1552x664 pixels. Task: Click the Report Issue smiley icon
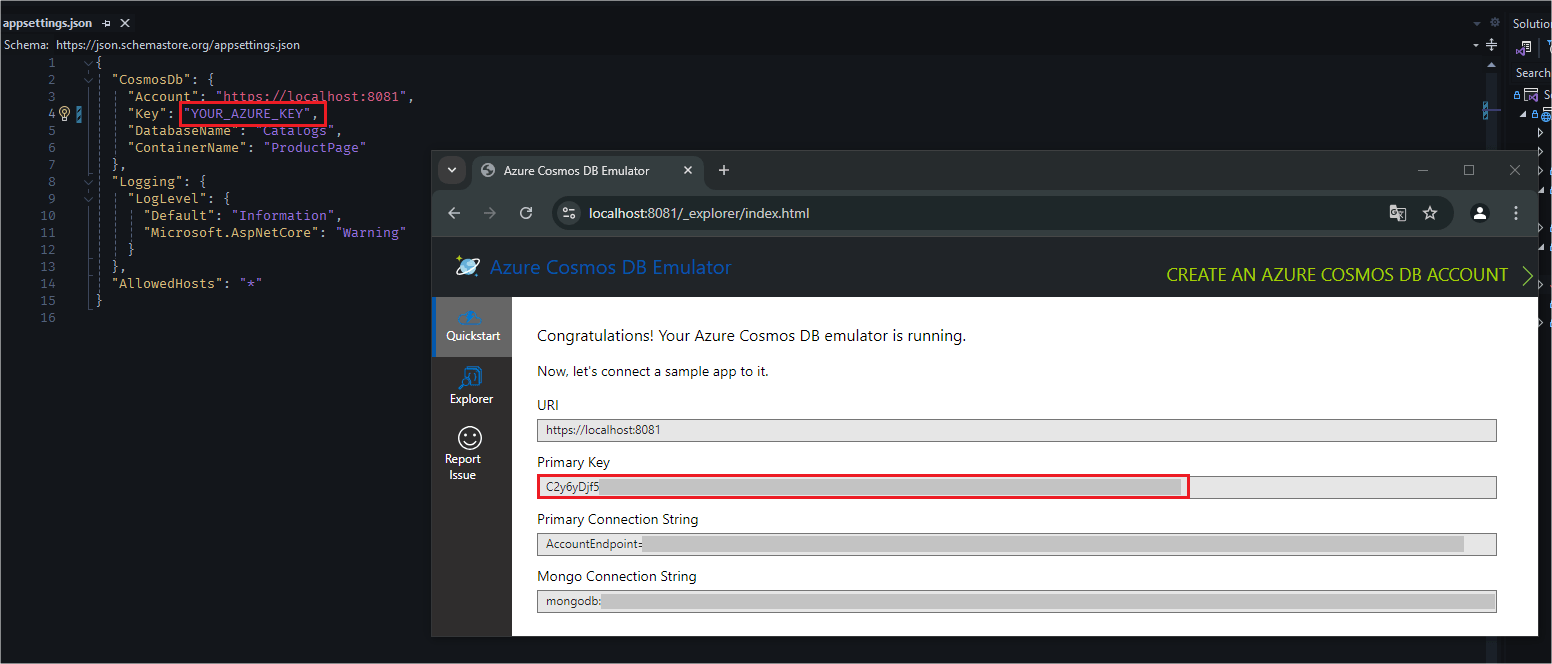click(470, 438)
